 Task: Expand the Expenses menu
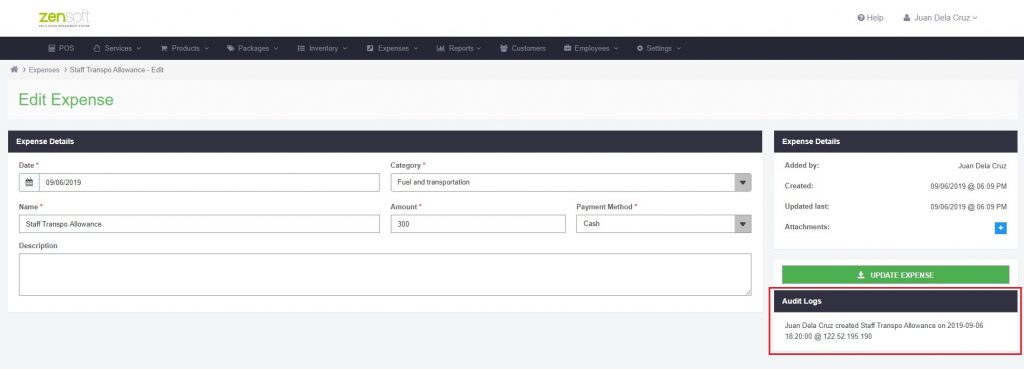[x=392, y=48]
